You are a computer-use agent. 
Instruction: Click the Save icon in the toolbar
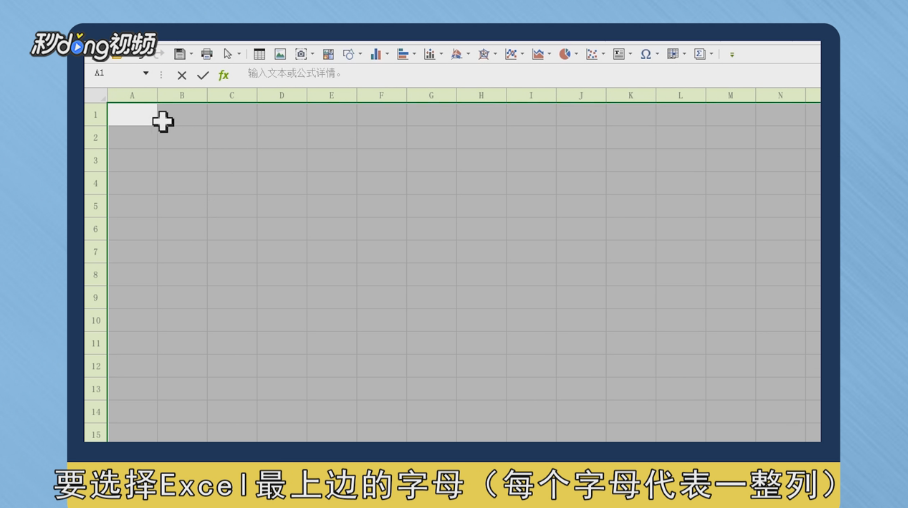coord(180,54)
